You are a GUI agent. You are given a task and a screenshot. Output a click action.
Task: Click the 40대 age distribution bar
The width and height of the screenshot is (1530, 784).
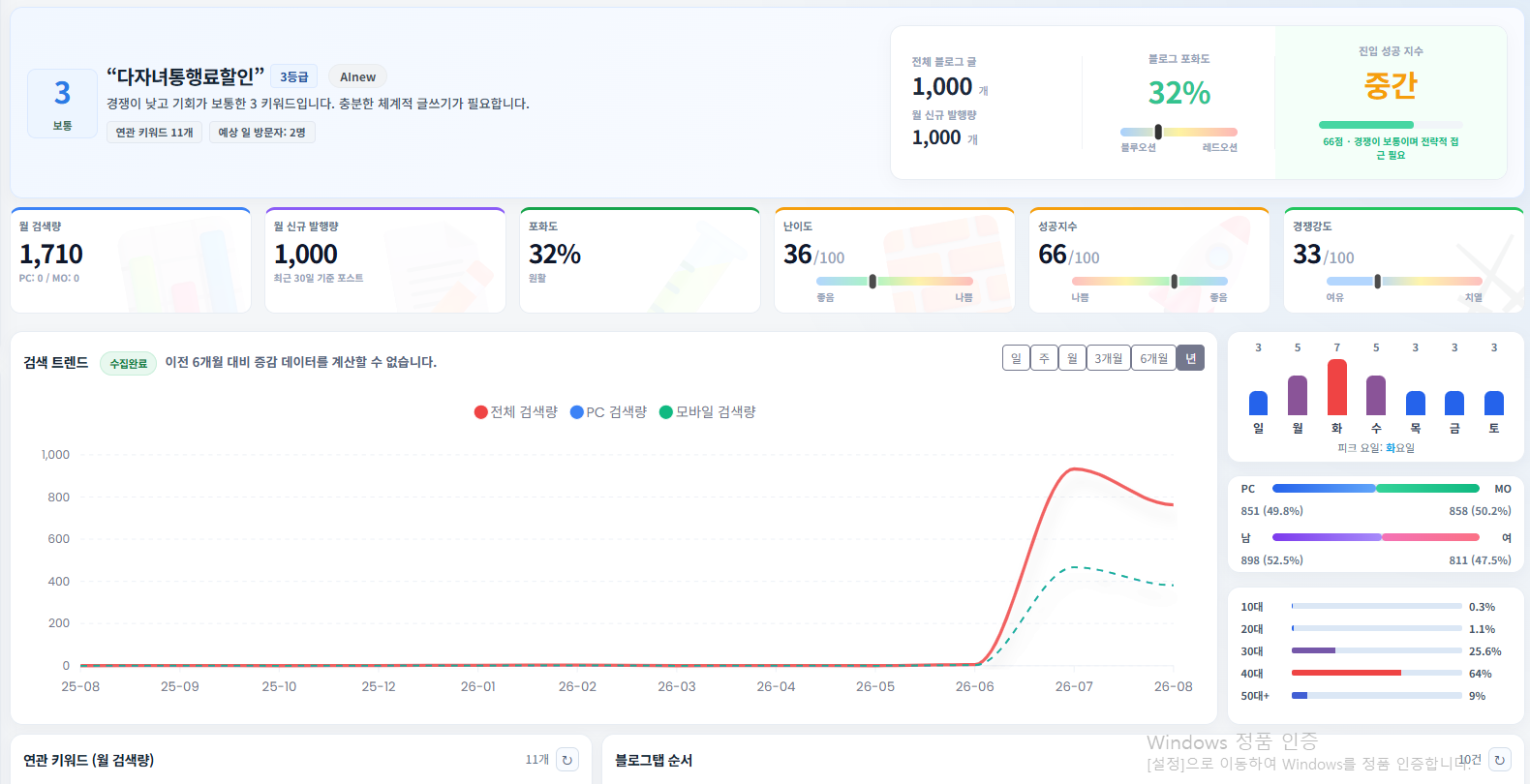click(x=1376, y=673)
